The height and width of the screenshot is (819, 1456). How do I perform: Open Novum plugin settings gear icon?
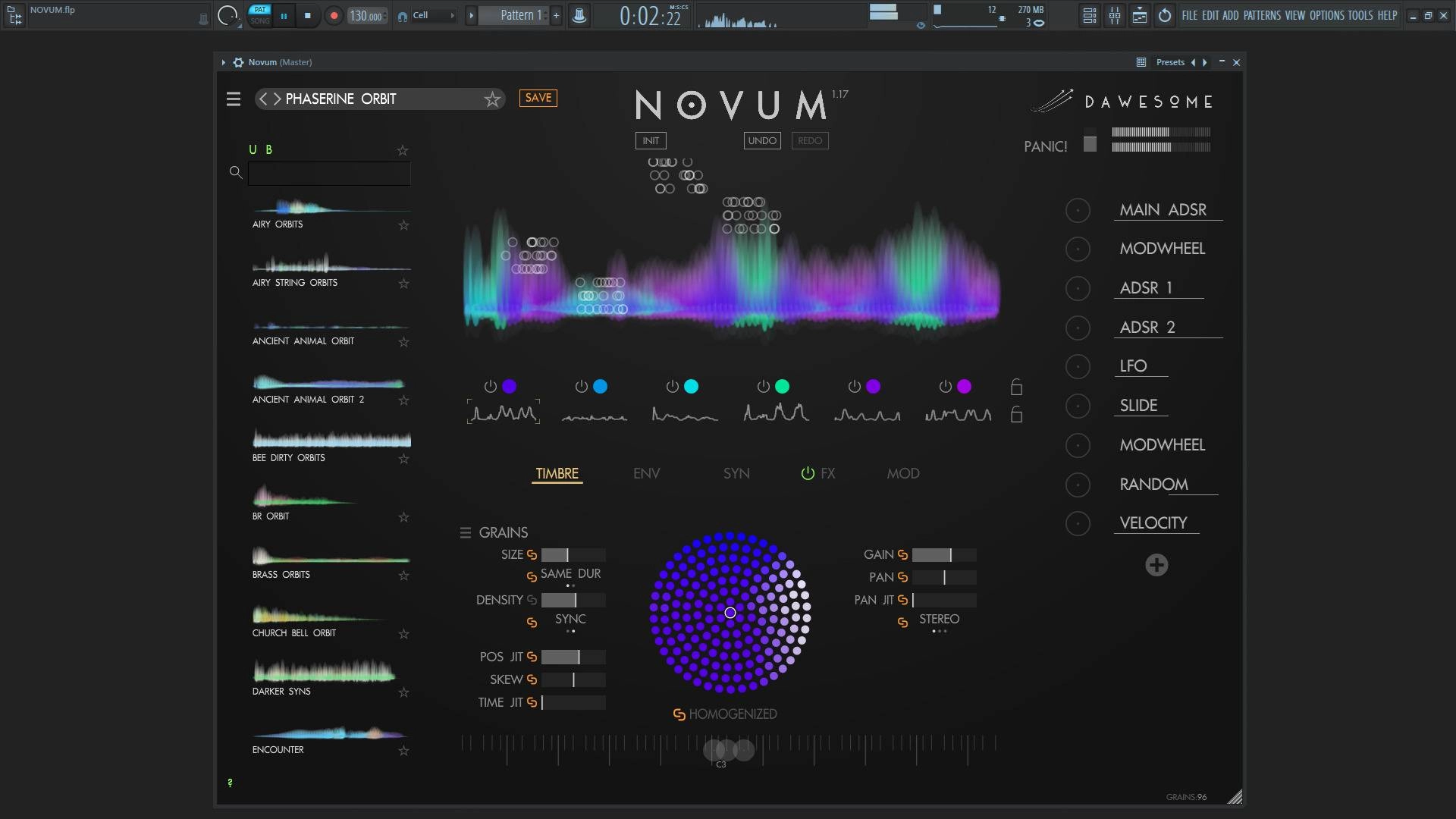pos(238,62)
